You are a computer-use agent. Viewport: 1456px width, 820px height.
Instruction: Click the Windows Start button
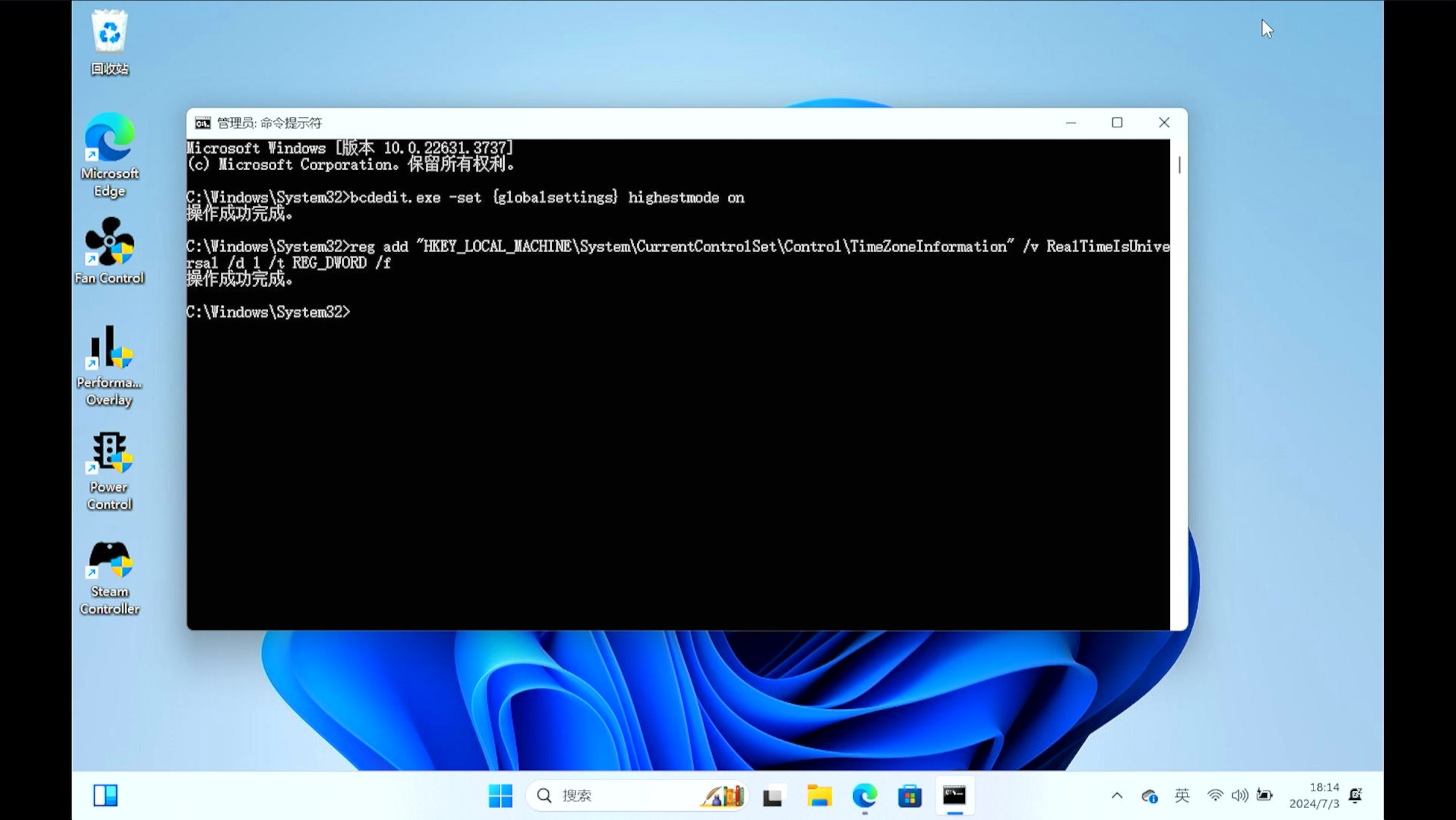(500, 796)
